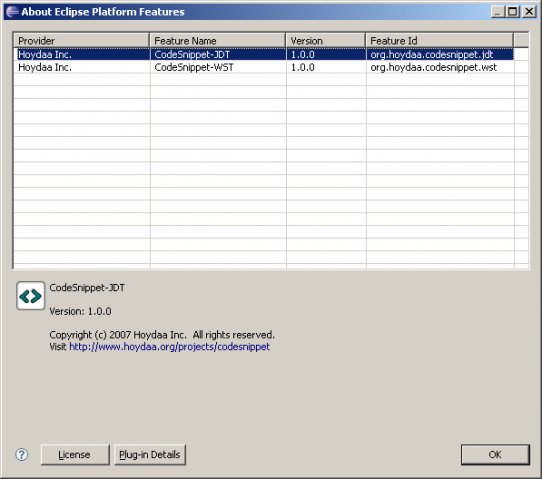
Task: Click the org.hoydaa.codesnippet.jdt feature id cell
Action: point(432,55)
